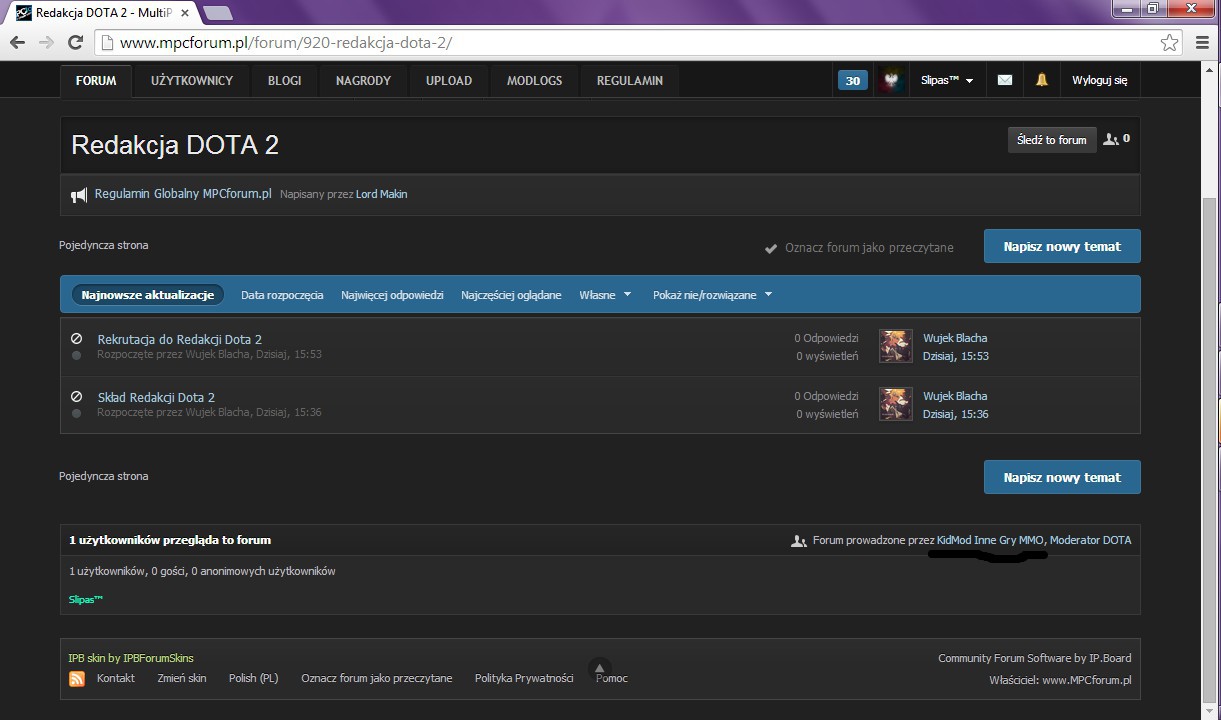This screenshot has height=720, width=1221.
Task: Click the back-to-top arrow icon in the footer
Action: pyautogui.click(x=599, y=667)
